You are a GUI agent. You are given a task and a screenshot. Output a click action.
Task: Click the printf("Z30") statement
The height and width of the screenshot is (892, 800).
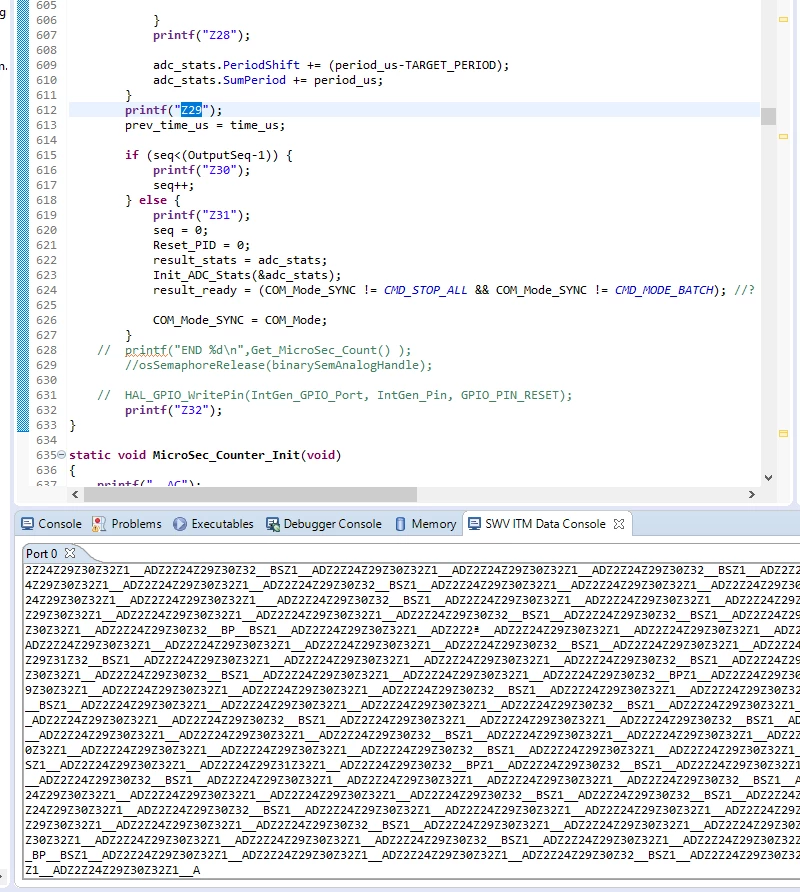(x=201, y=170)
